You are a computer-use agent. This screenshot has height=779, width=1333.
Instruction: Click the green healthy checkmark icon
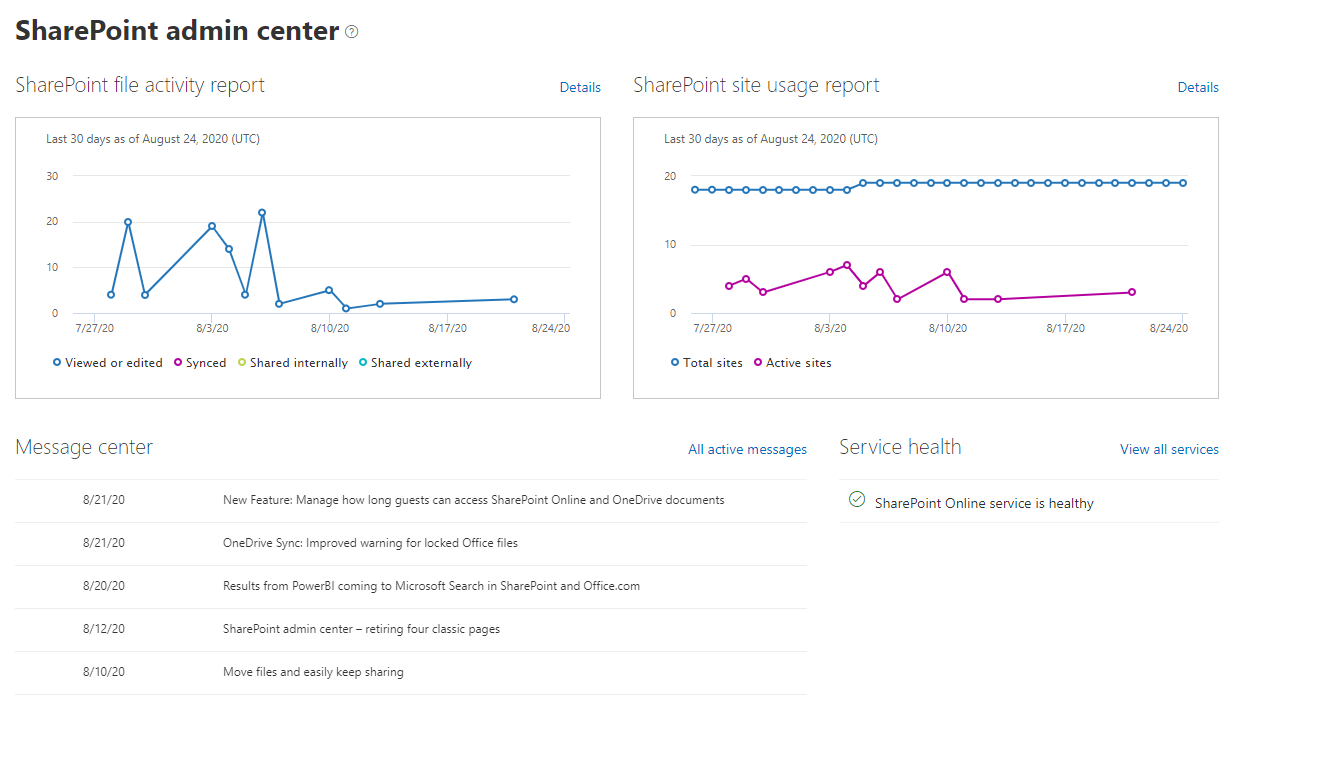click(x=856, y=499)
